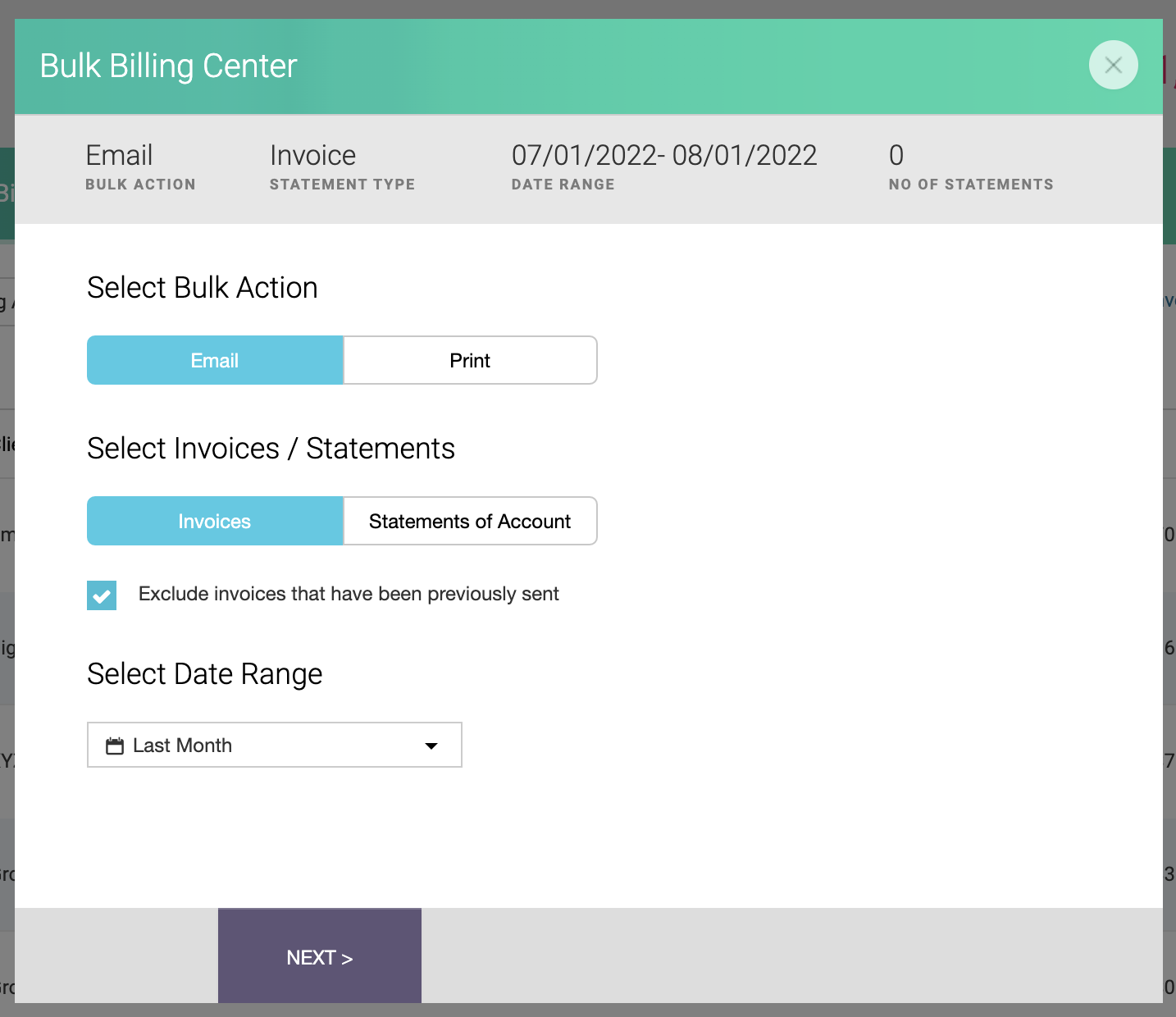Image resolution: width=1176 pixels, height=1017 pixels.
Task: Click the 07/01/2022- 08/01/2022 date range summary
Action: tap(664, 155)
